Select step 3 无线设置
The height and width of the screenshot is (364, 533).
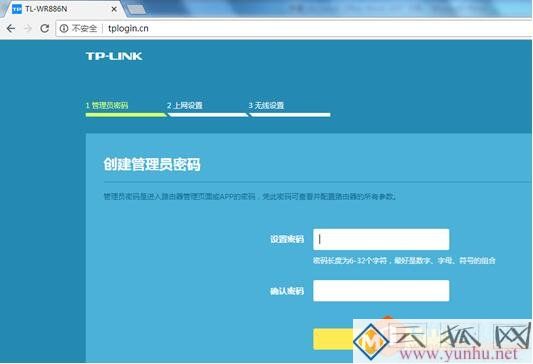[x=266, y=106]
